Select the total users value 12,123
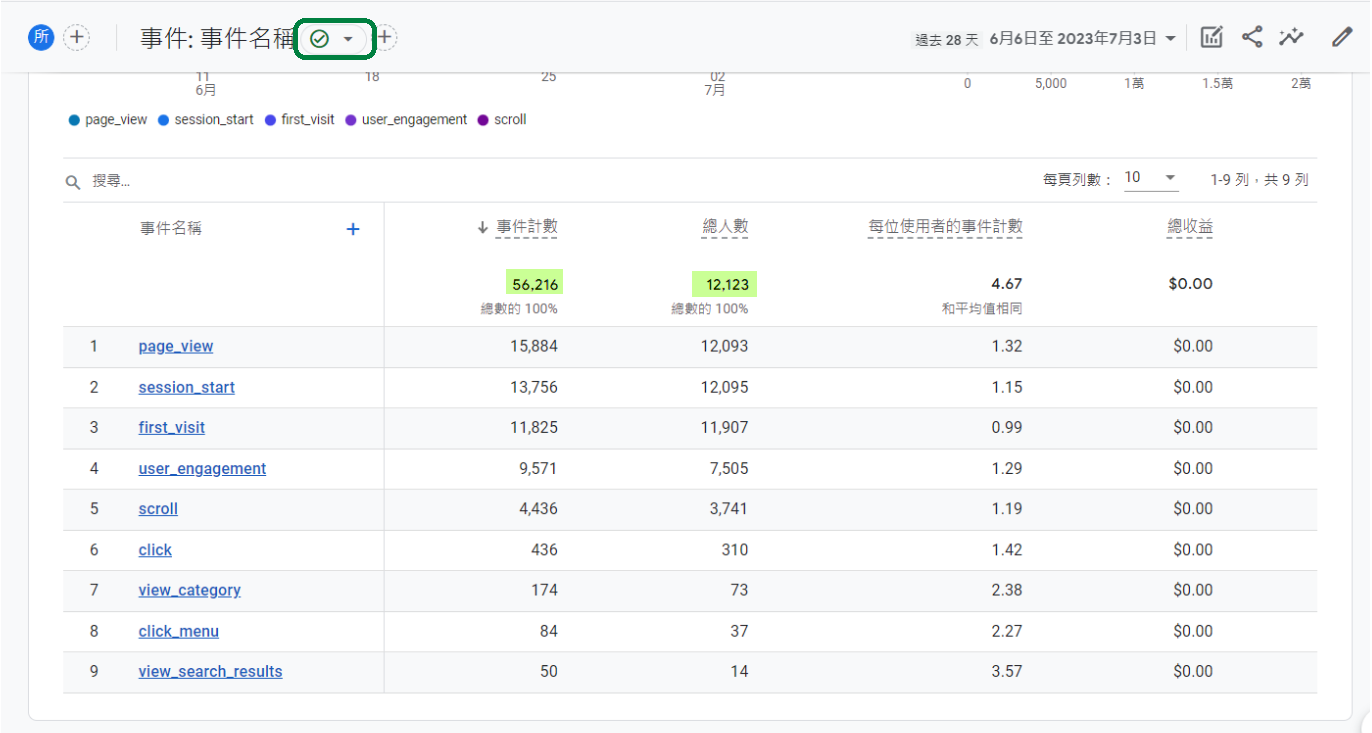The width and height of the screenshot is (1372, 733). 725,284
